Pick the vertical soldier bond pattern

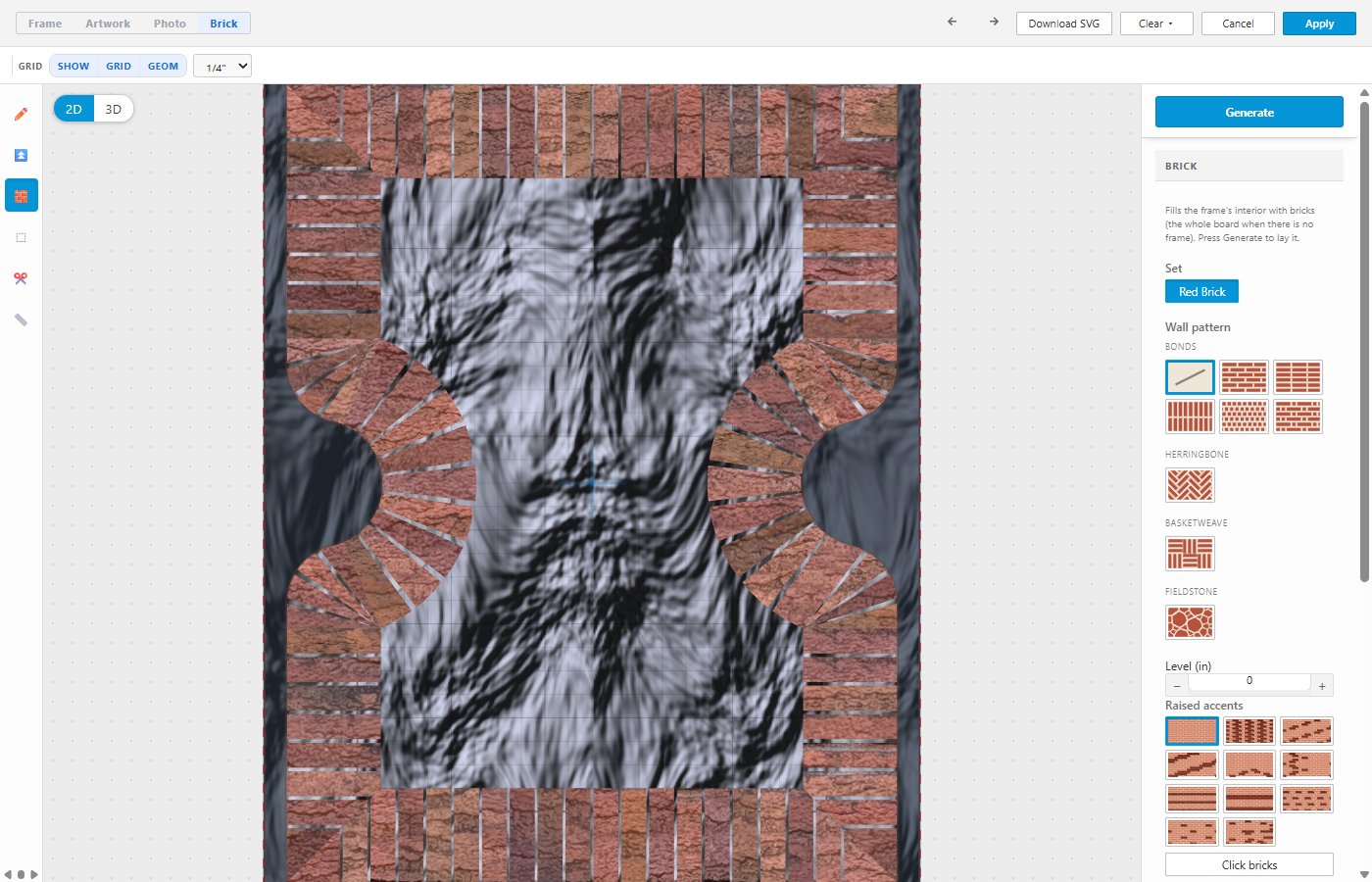tap(1190, 416)
